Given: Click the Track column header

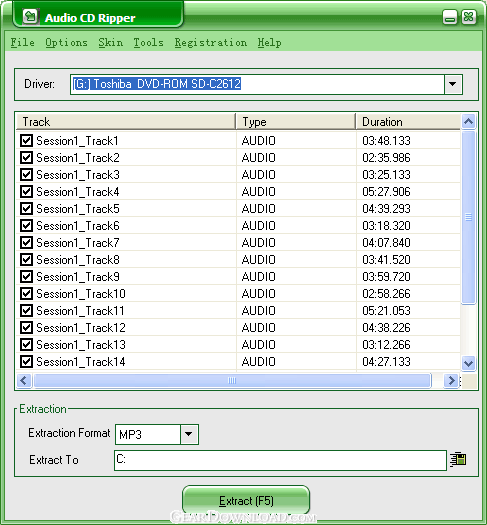Looking at the screenshot, I should (x=126, y=122).
